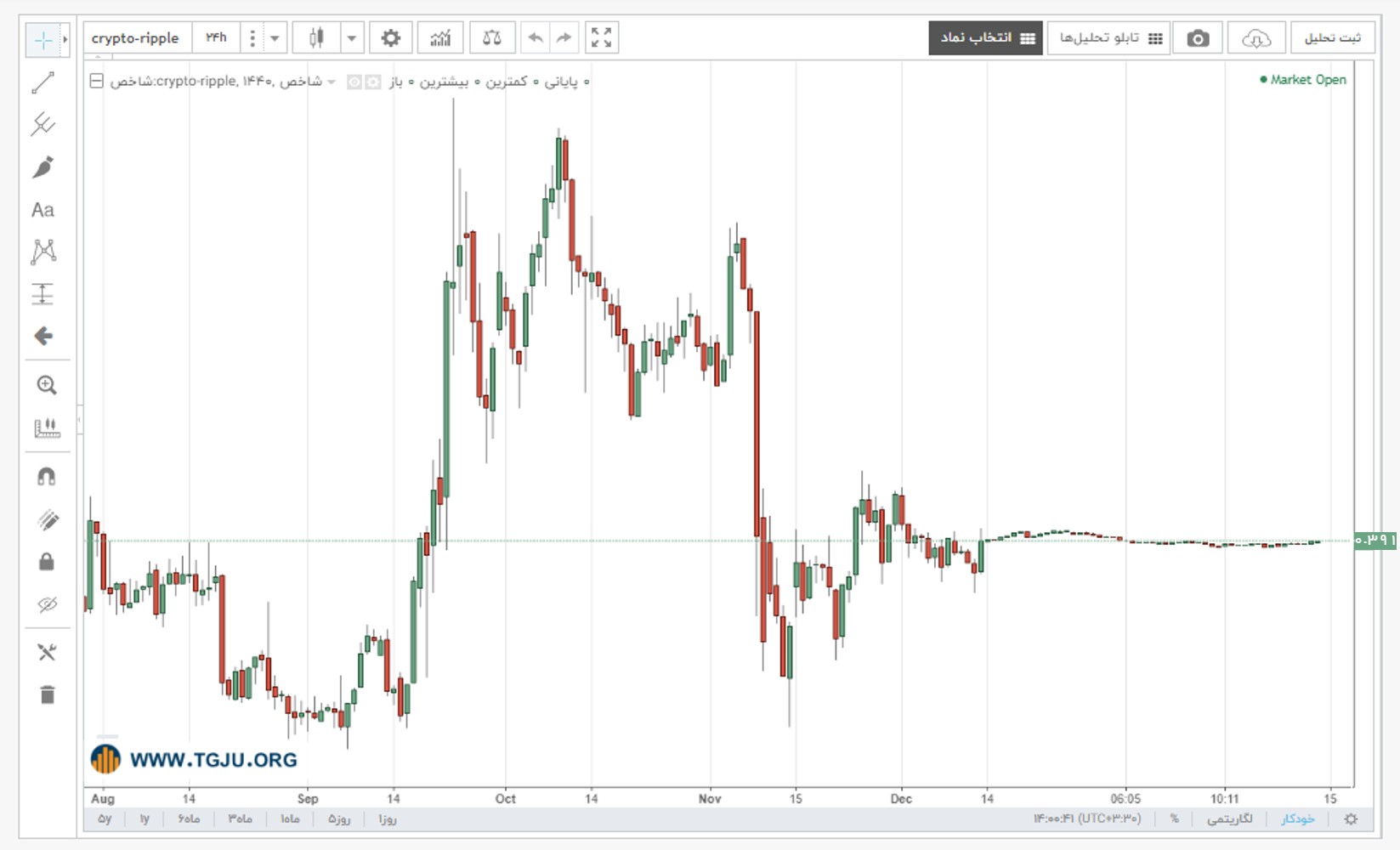Open the تابلو تحلیل‌ها button
Image resolution: width=1400 pixels, height=850 pixels.
click(1109, 38)
